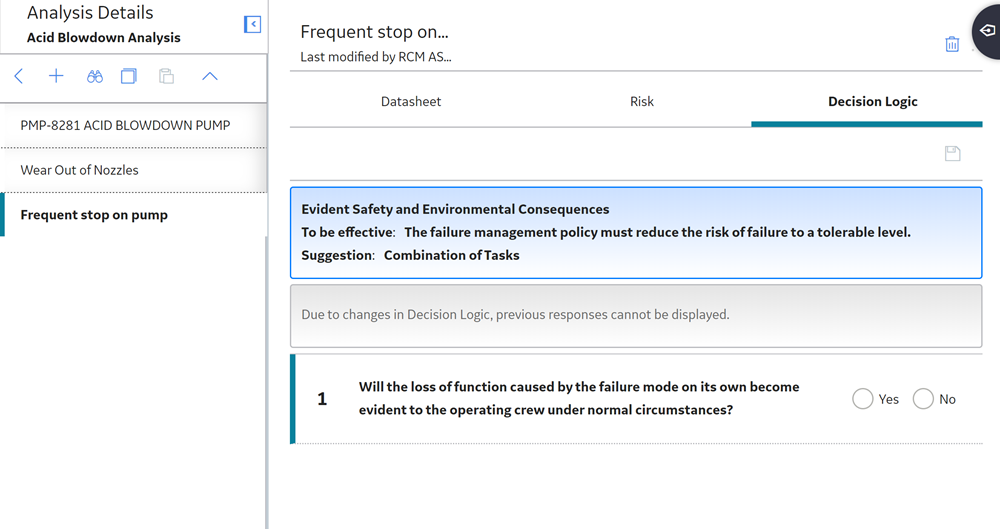1000x529 pixels.
Task: Go back using left arrow icon
Action: point(18,77)
